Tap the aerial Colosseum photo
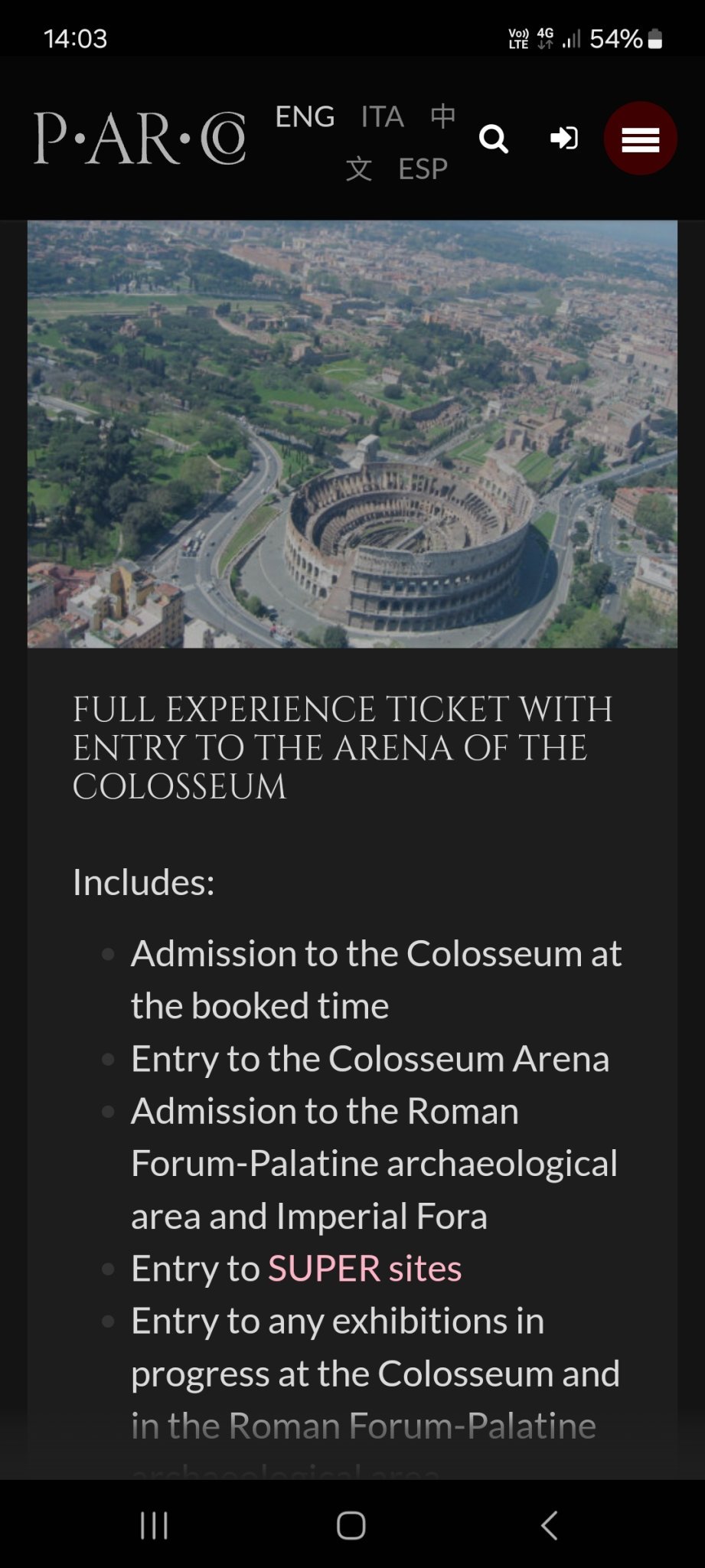 coord(352,433)
